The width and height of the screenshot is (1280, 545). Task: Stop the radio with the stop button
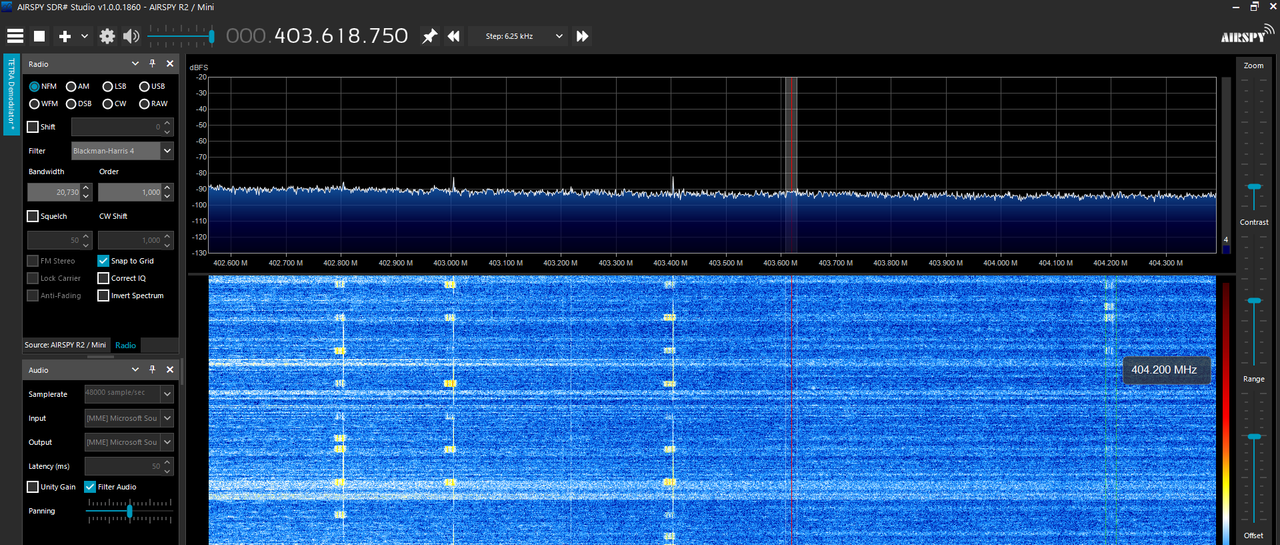[40, 36]
